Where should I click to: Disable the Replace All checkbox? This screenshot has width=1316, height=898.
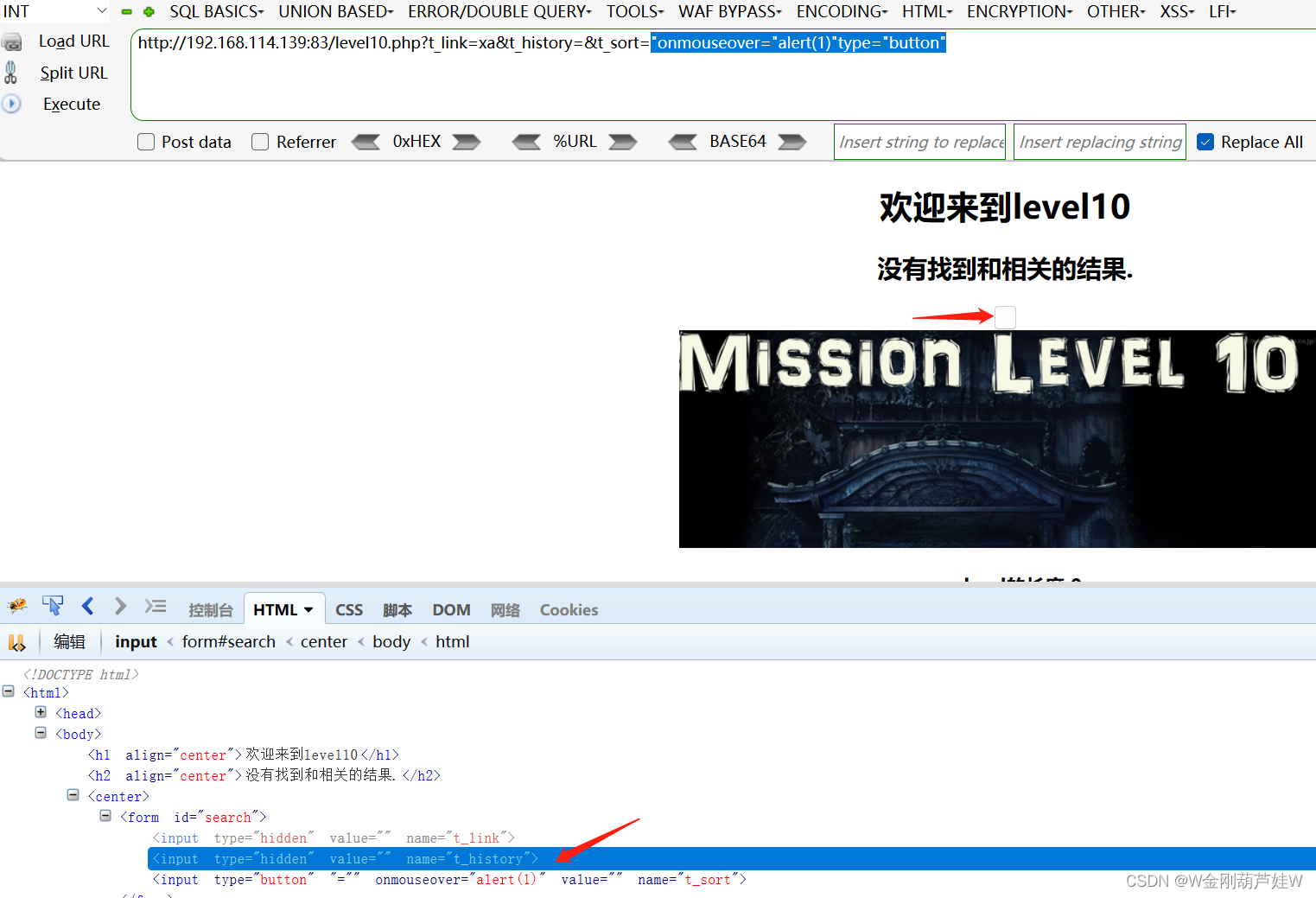1205,142
